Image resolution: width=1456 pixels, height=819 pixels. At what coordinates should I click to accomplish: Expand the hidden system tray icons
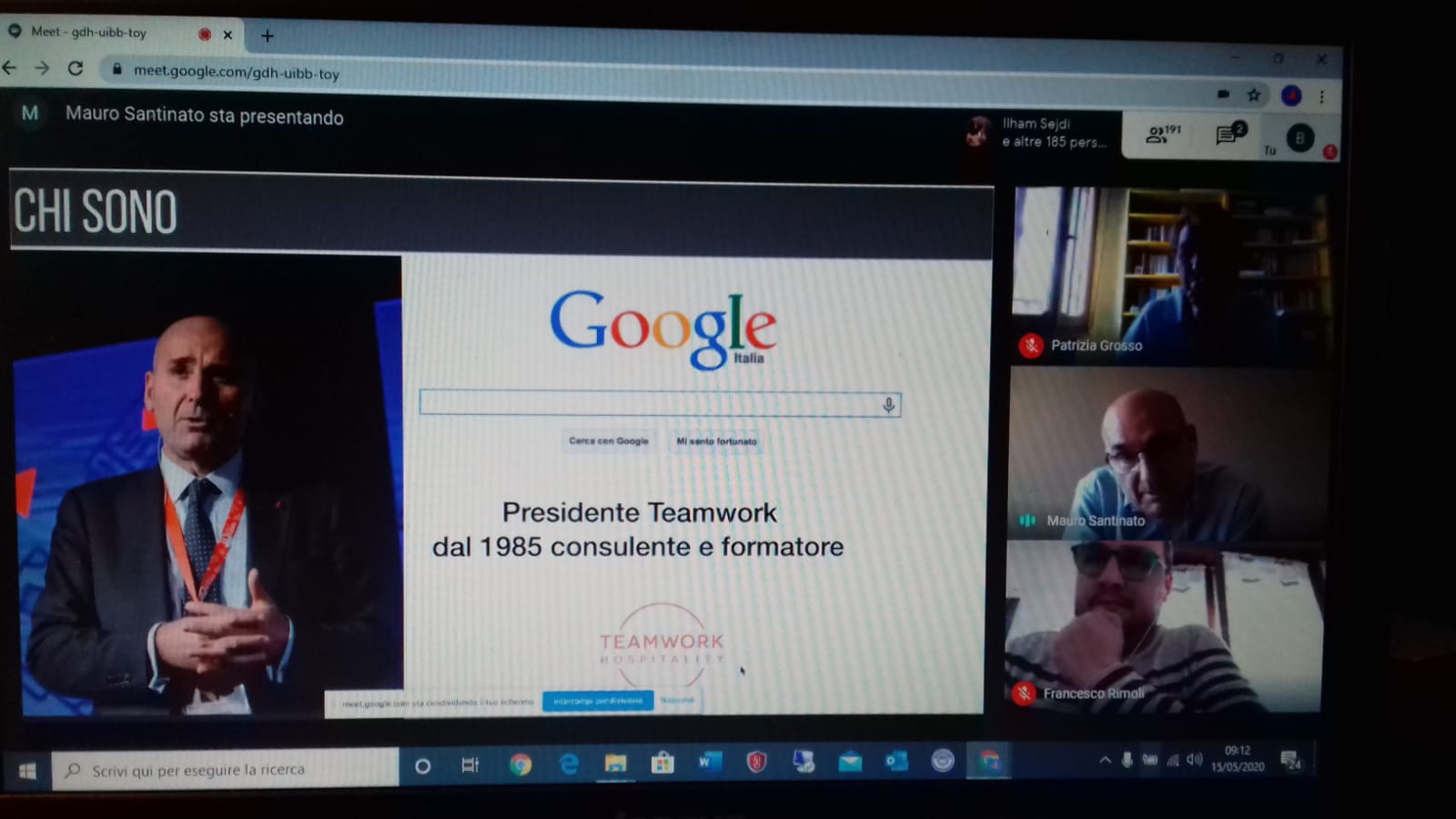point(1105,760)
